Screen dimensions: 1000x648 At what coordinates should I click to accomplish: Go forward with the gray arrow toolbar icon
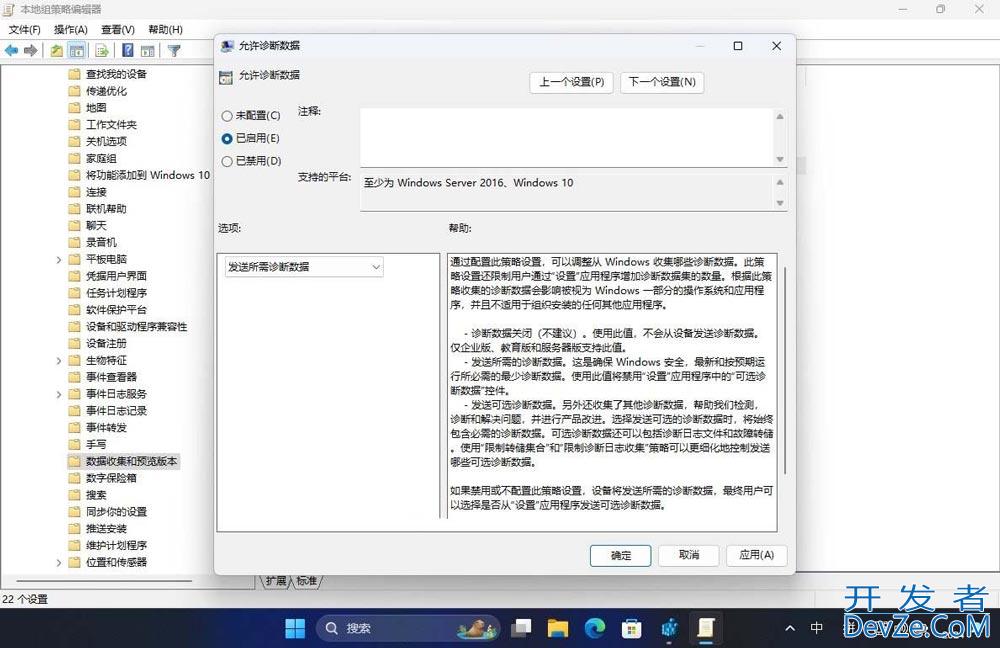click(31, 50)
